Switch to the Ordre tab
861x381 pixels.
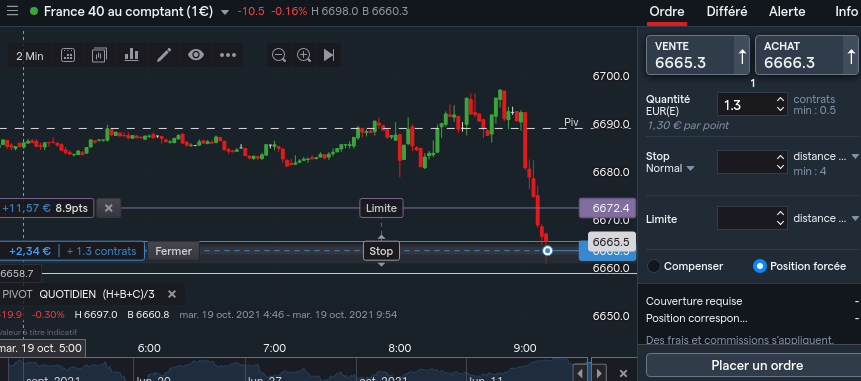click(667, 12)
